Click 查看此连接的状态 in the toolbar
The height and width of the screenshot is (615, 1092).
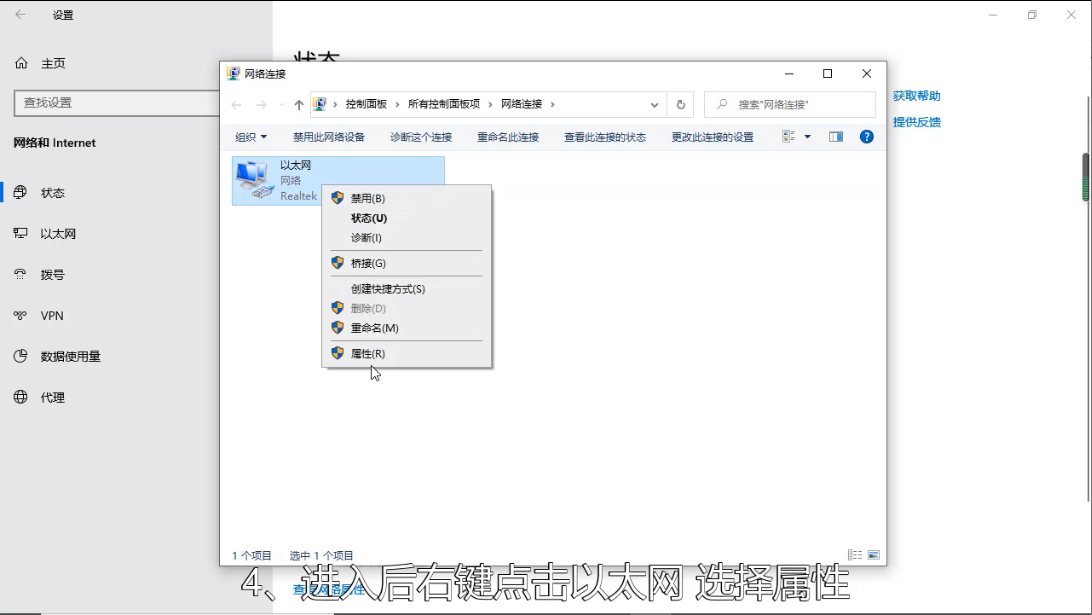click(x=605, y=137)
